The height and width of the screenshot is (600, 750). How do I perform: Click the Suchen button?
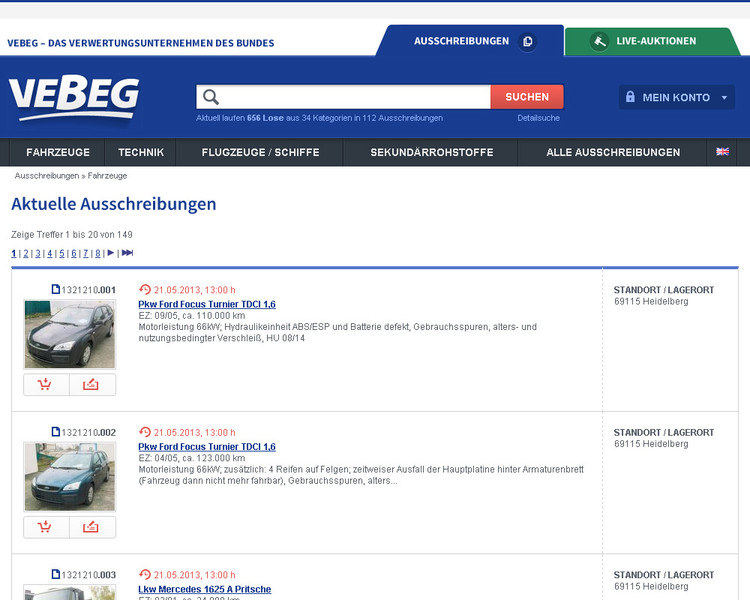(527, 97)
